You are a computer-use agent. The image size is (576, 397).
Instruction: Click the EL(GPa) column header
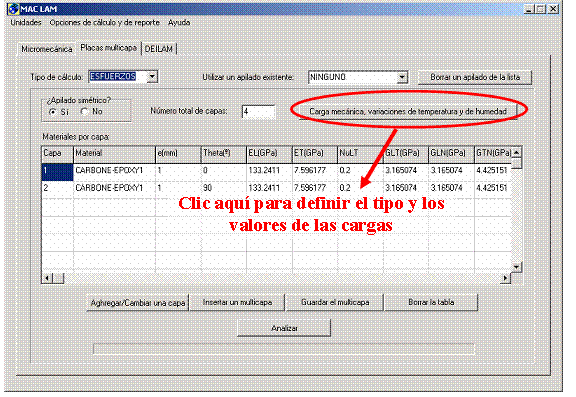click(269, 154)
